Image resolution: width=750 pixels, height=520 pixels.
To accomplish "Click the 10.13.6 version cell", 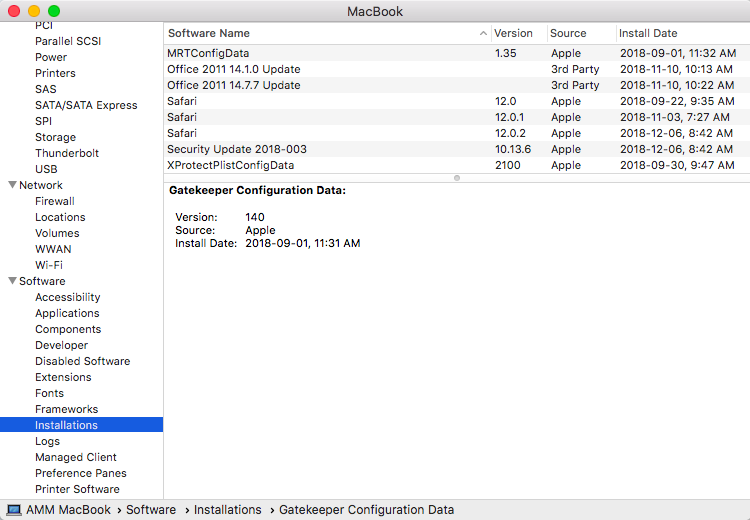I will [513, 149].
